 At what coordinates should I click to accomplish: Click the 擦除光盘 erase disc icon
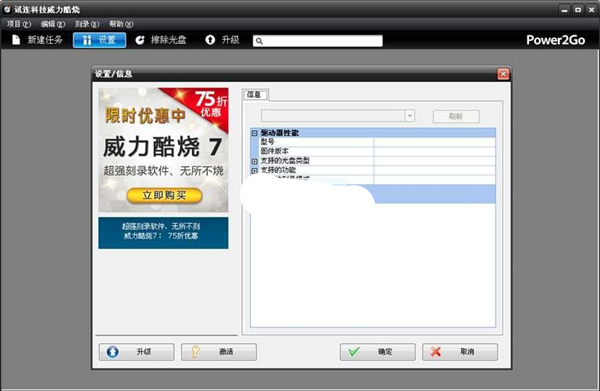tap(140, 40)
